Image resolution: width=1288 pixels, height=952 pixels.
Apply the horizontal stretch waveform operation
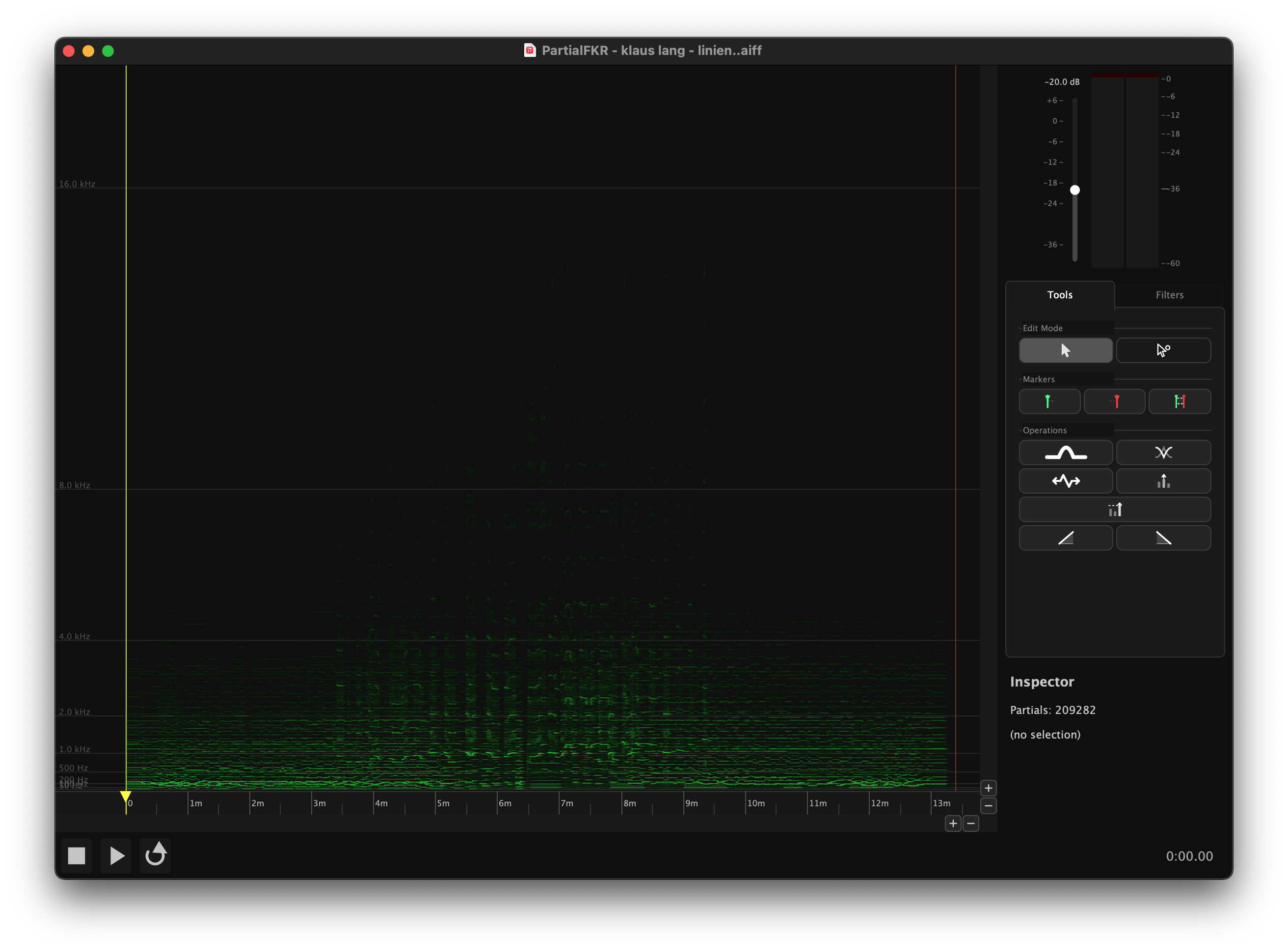pos(1065,481)
